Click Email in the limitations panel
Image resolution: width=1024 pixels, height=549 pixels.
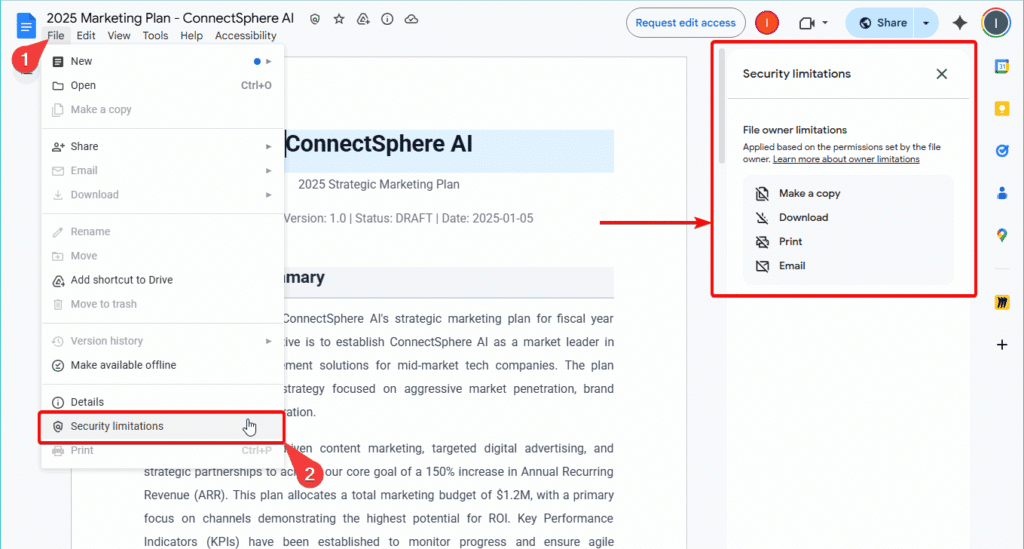point(792,266)
